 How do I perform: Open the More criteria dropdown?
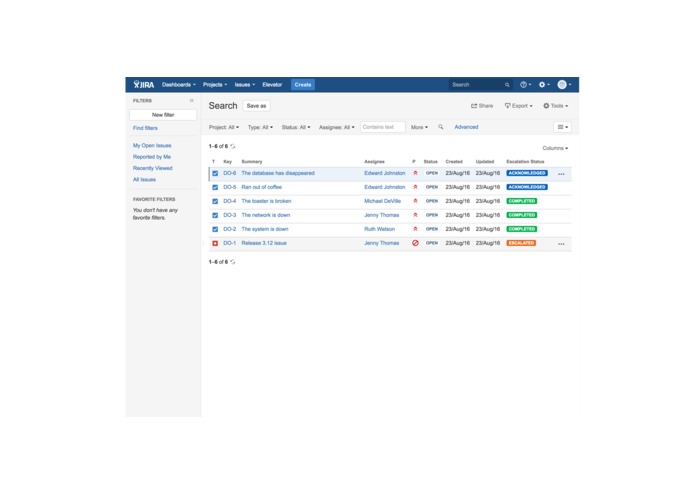pyautogui.click(x=419, y=127)
